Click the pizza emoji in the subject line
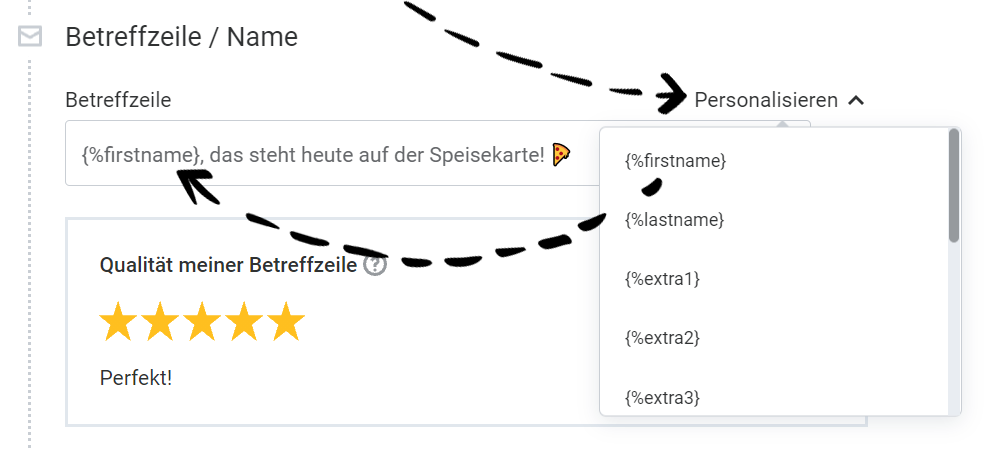Screen dimensions: 992x459 click(x=561, y=154)
